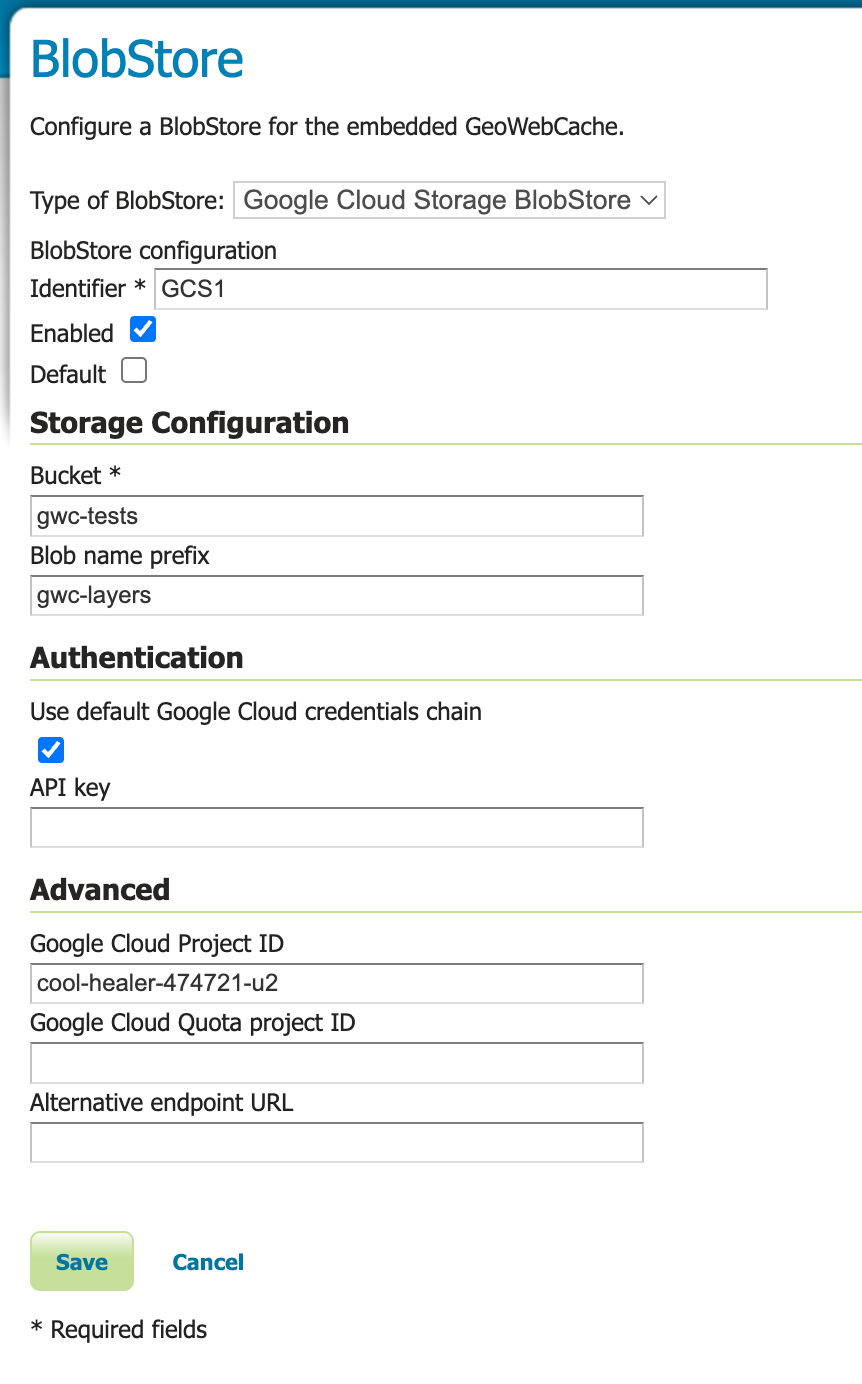The height and width of the screenshot is (1384, 862).
Task: Click the Authentication section heading
Action: [137, 657]
